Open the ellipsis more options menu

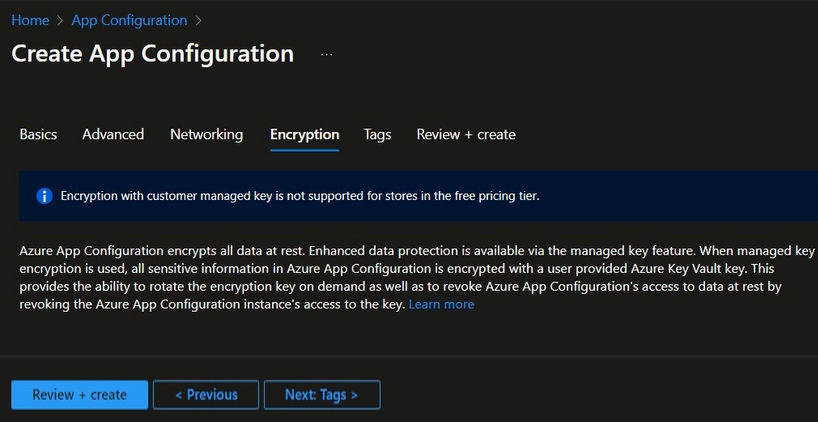pos(327,54)
